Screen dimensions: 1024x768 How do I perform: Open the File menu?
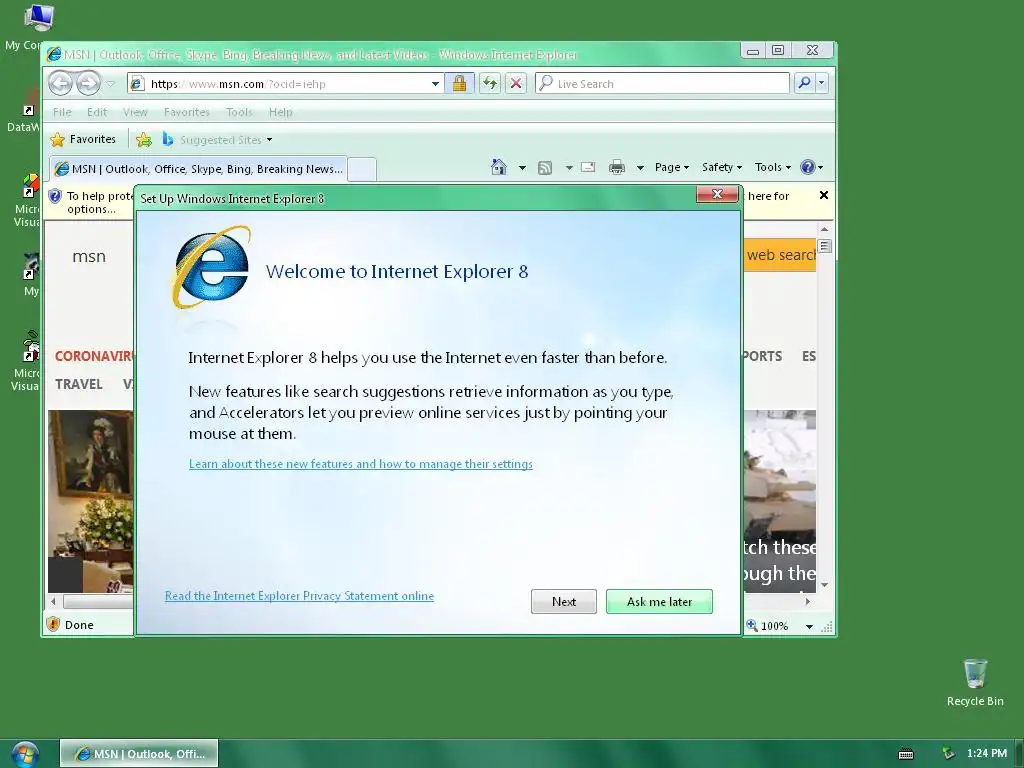coord(62,112)
